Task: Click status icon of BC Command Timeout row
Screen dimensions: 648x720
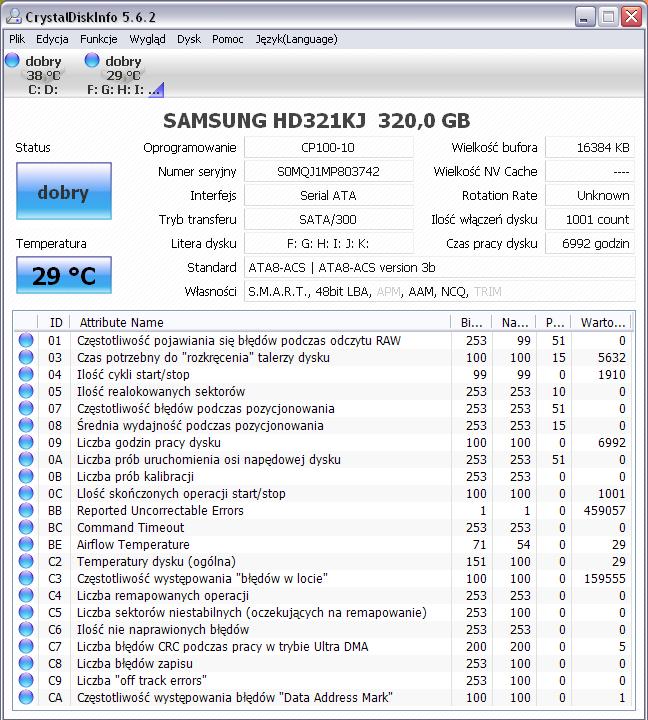Action: [x=26, y=527]
